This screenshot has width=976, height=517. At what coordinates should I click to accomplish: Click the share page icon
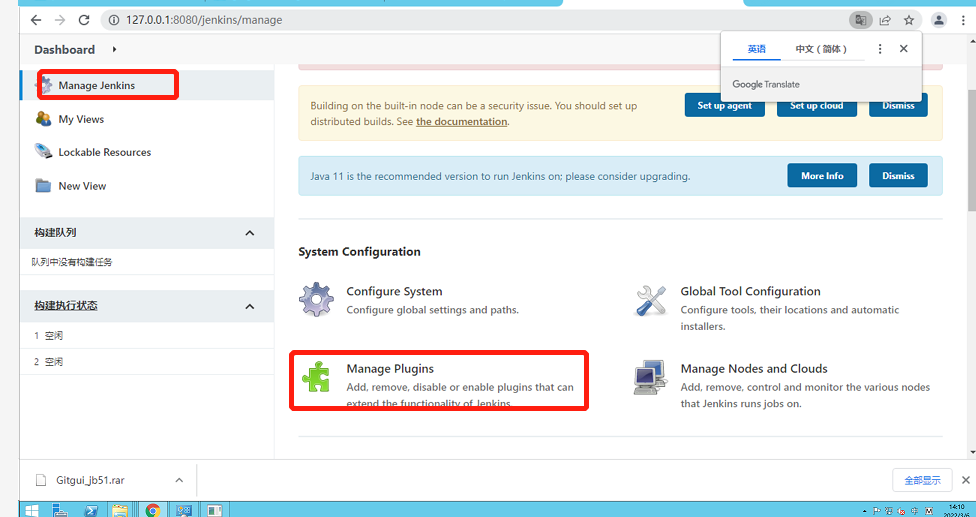pos(884,20)
